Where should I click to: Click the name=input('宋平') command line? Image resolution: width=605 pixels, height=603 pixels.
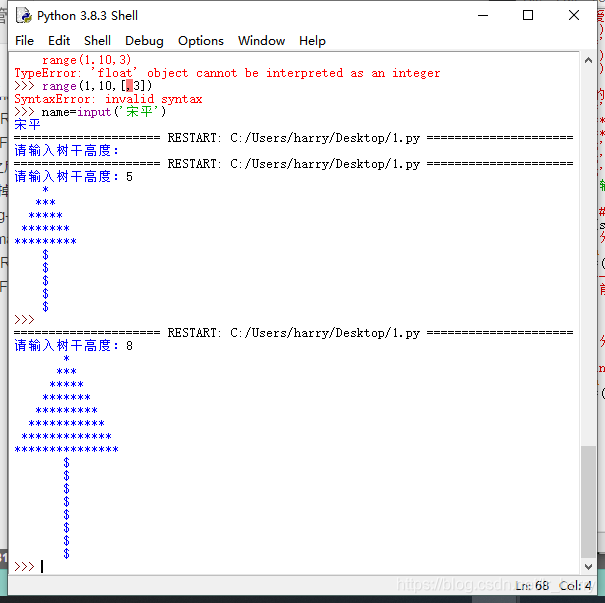[x=90, y=112]
